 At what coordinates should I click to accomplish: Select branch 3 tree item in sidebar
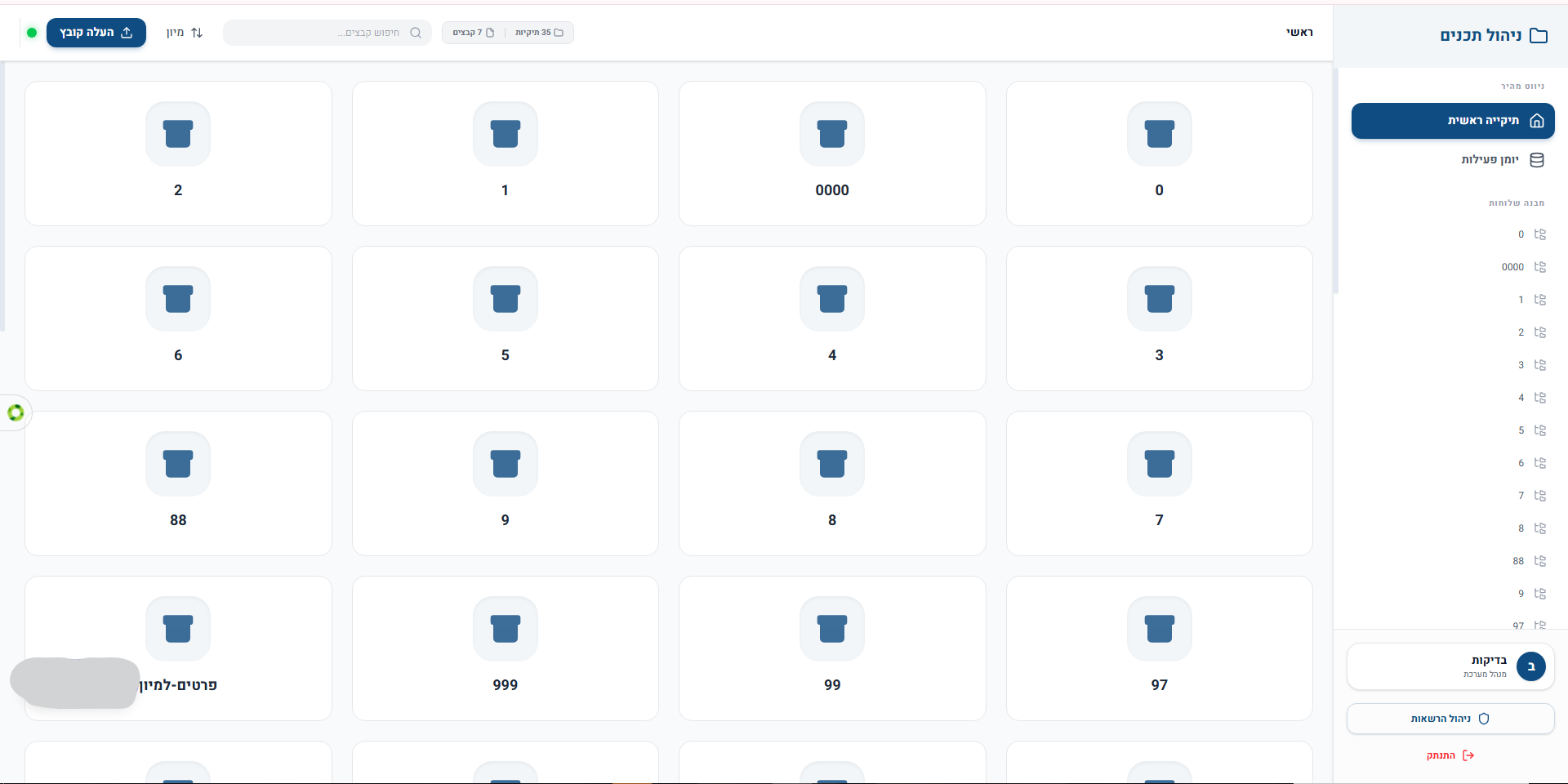(1521, 365)
